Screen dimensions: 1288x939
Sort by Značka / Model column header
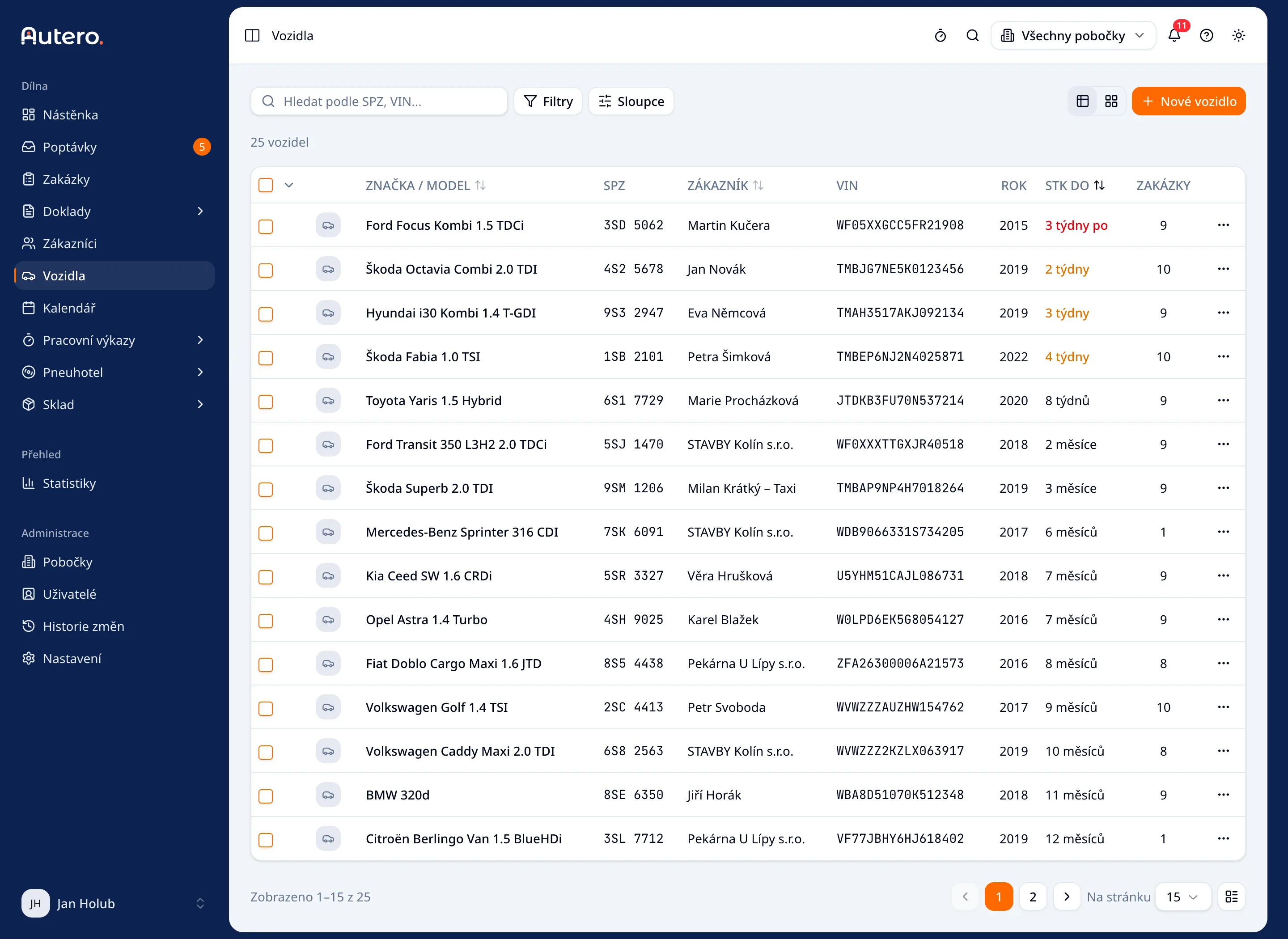pos(426,185)
